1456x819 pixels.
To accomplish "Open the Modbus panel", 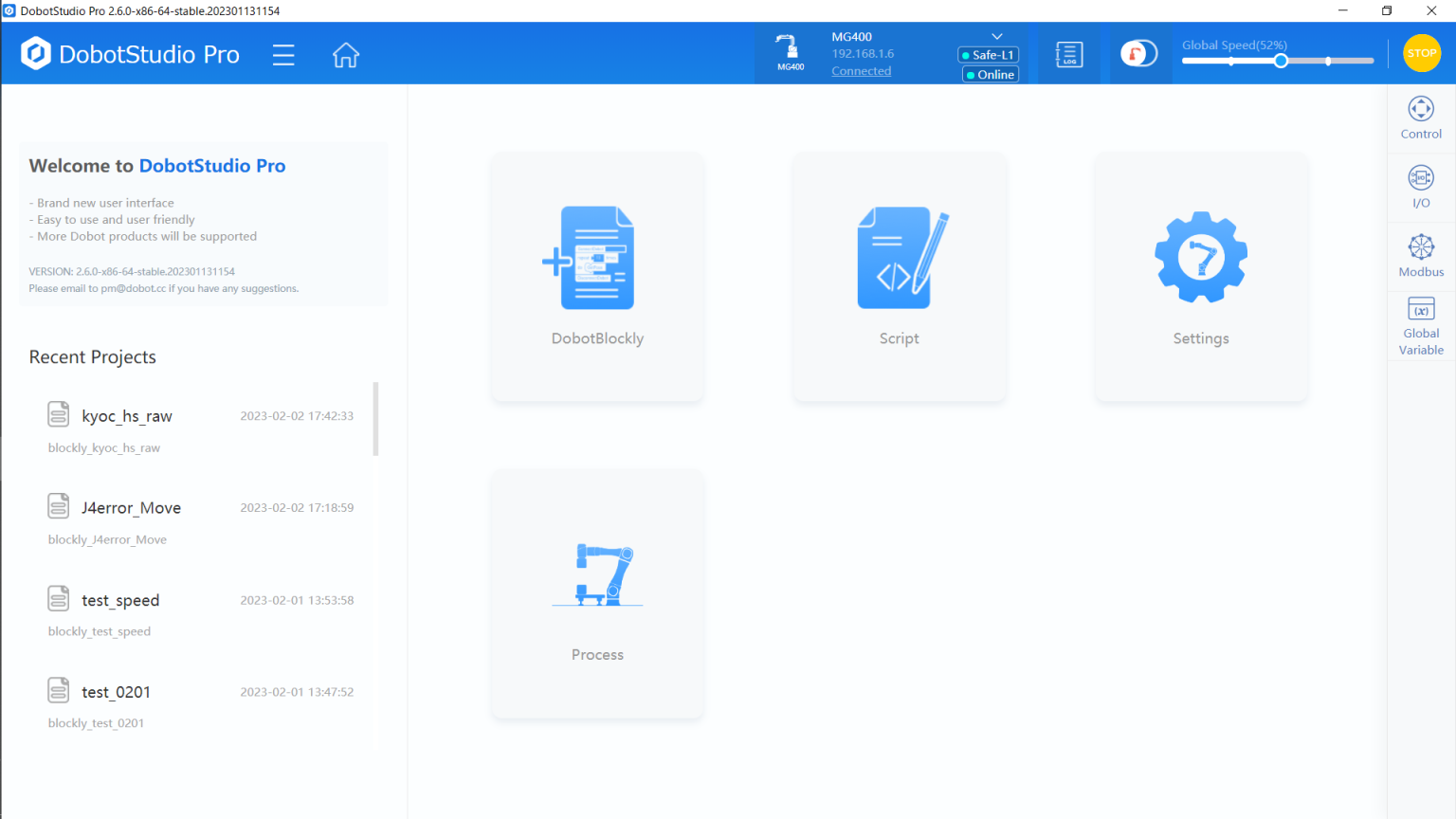I will click(1421, 256).
